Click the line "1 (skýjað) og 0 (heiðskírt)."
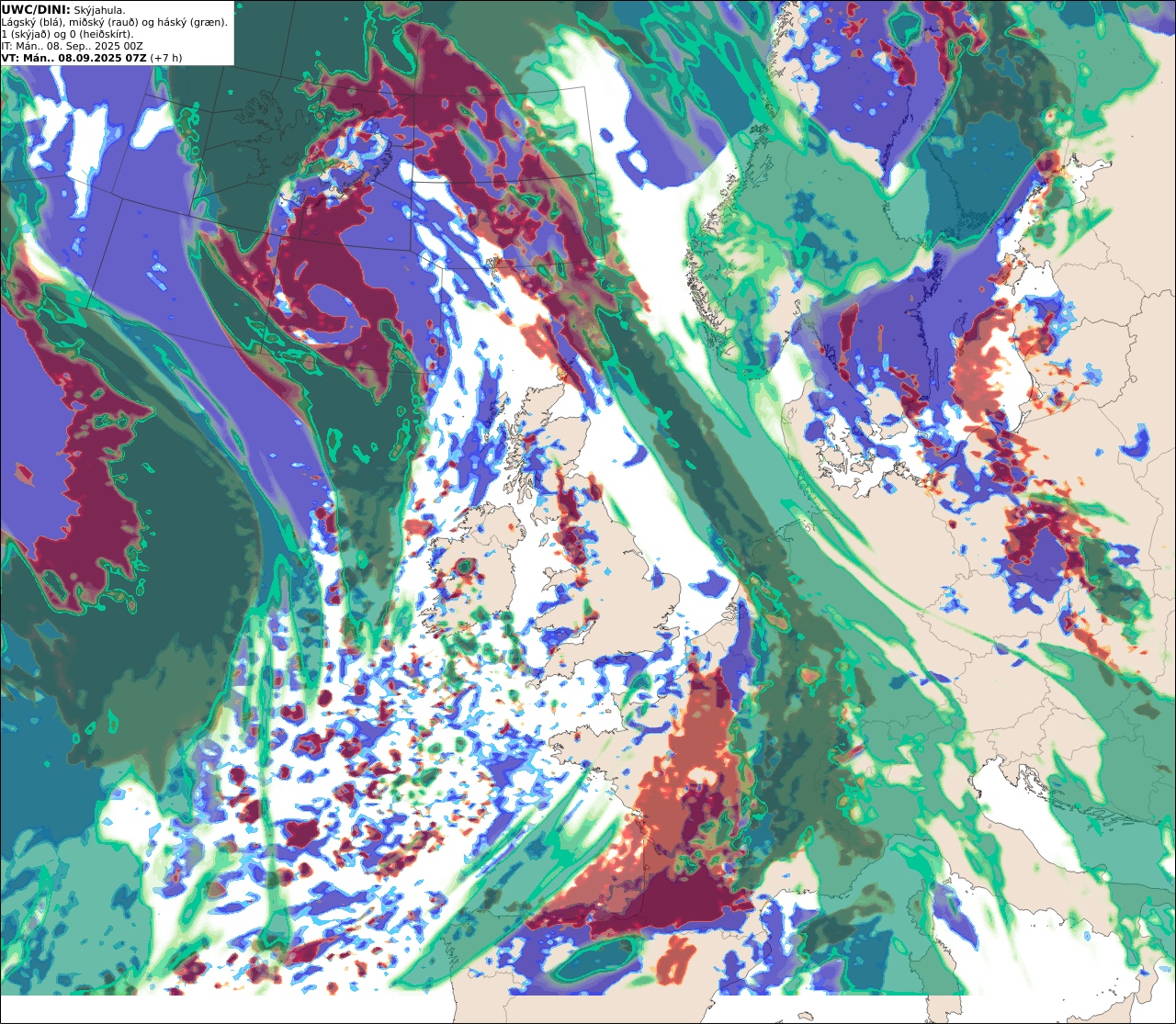The image size is (1176, 1024). pos(67,35)
